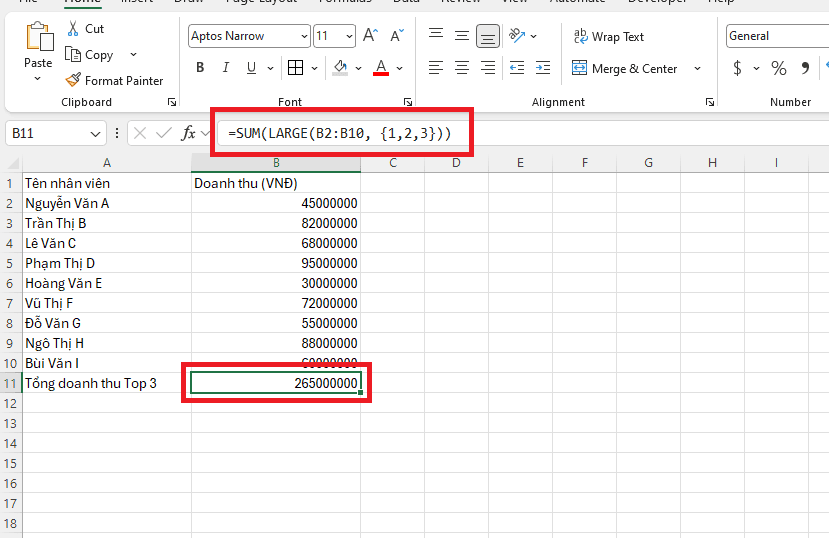Screen dimensions: 829x538
Task: Toggle underline formatting
Action: (252, 68)
